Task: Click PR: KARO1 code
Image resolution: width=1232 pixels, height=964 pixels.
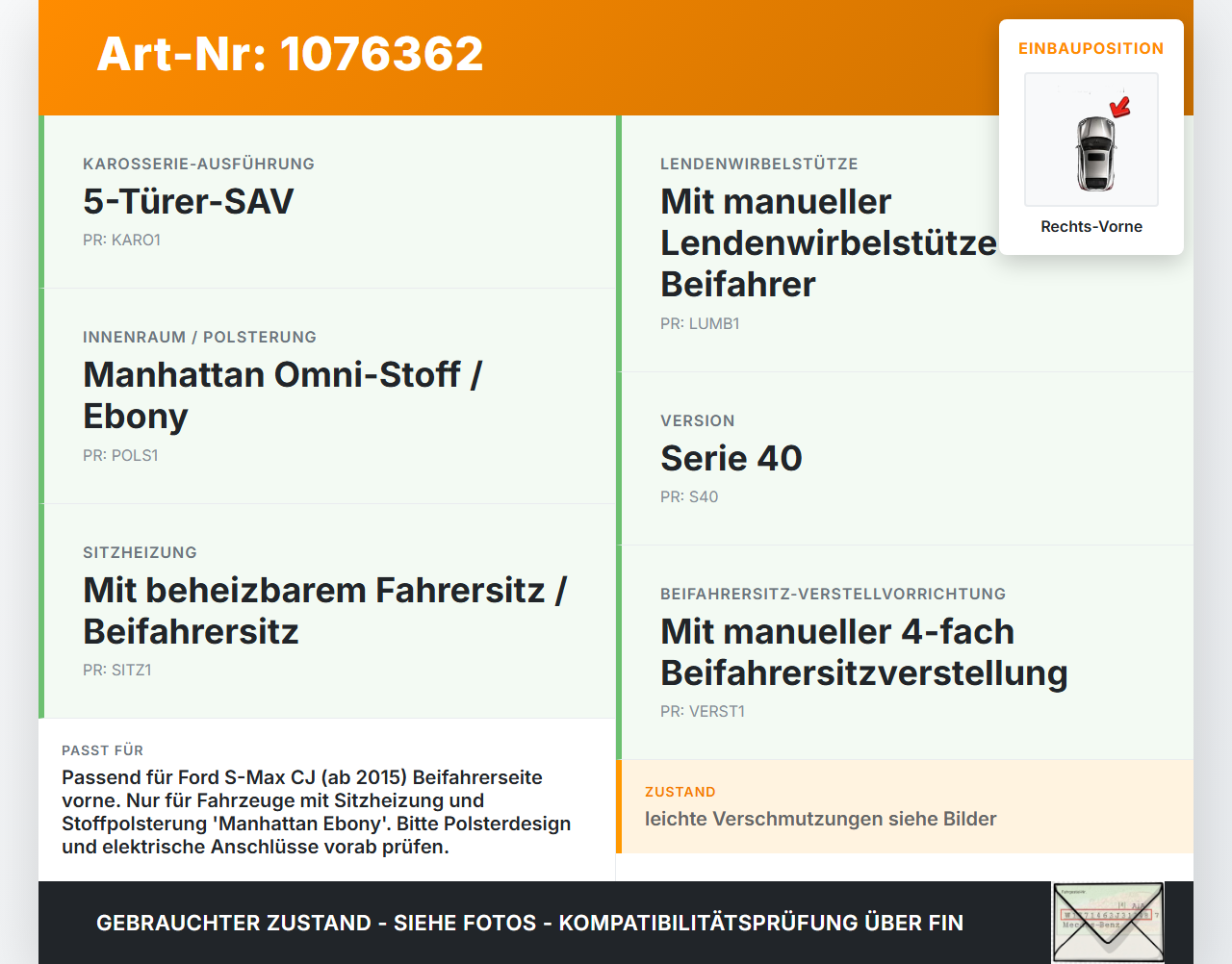Action: tap(122, 241)
